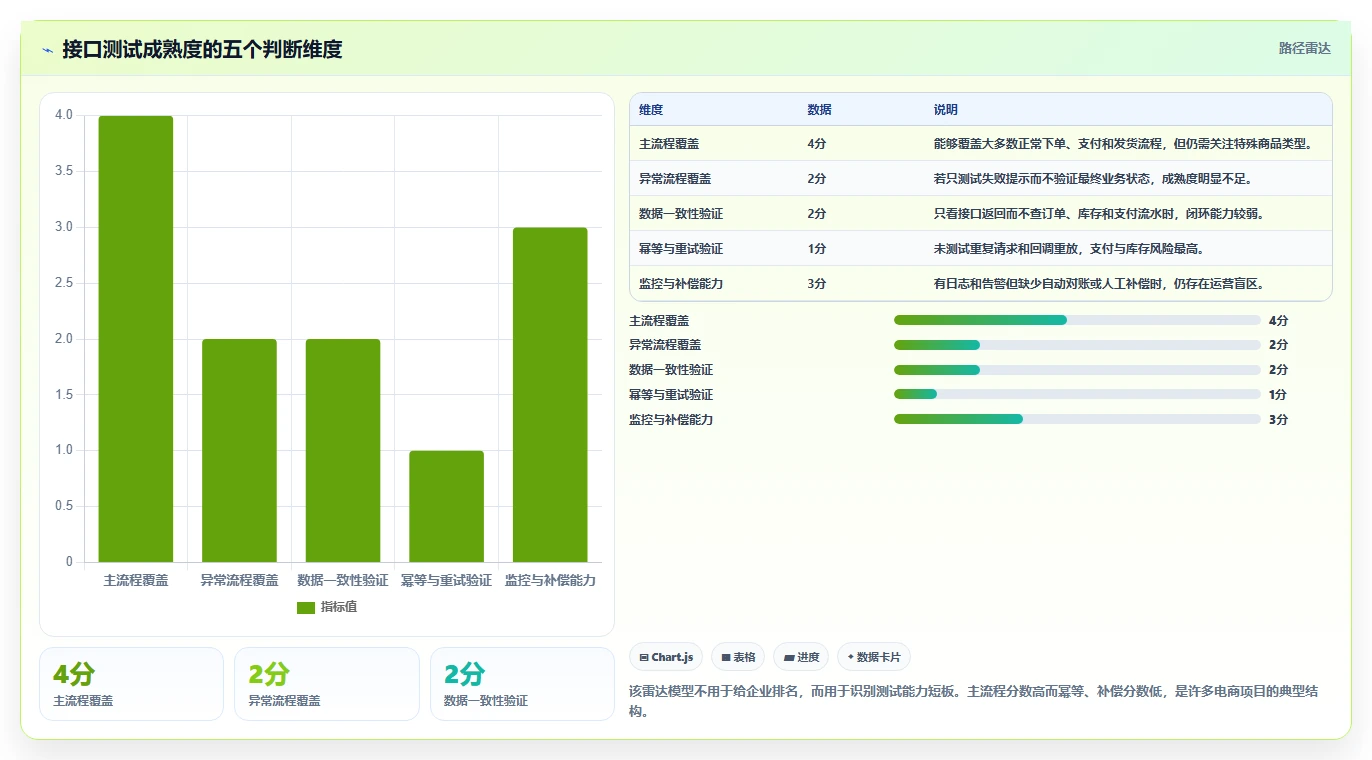1372x760 pixels.
Task: Click the lightning icon beside the page title
Action: (47, 50)
